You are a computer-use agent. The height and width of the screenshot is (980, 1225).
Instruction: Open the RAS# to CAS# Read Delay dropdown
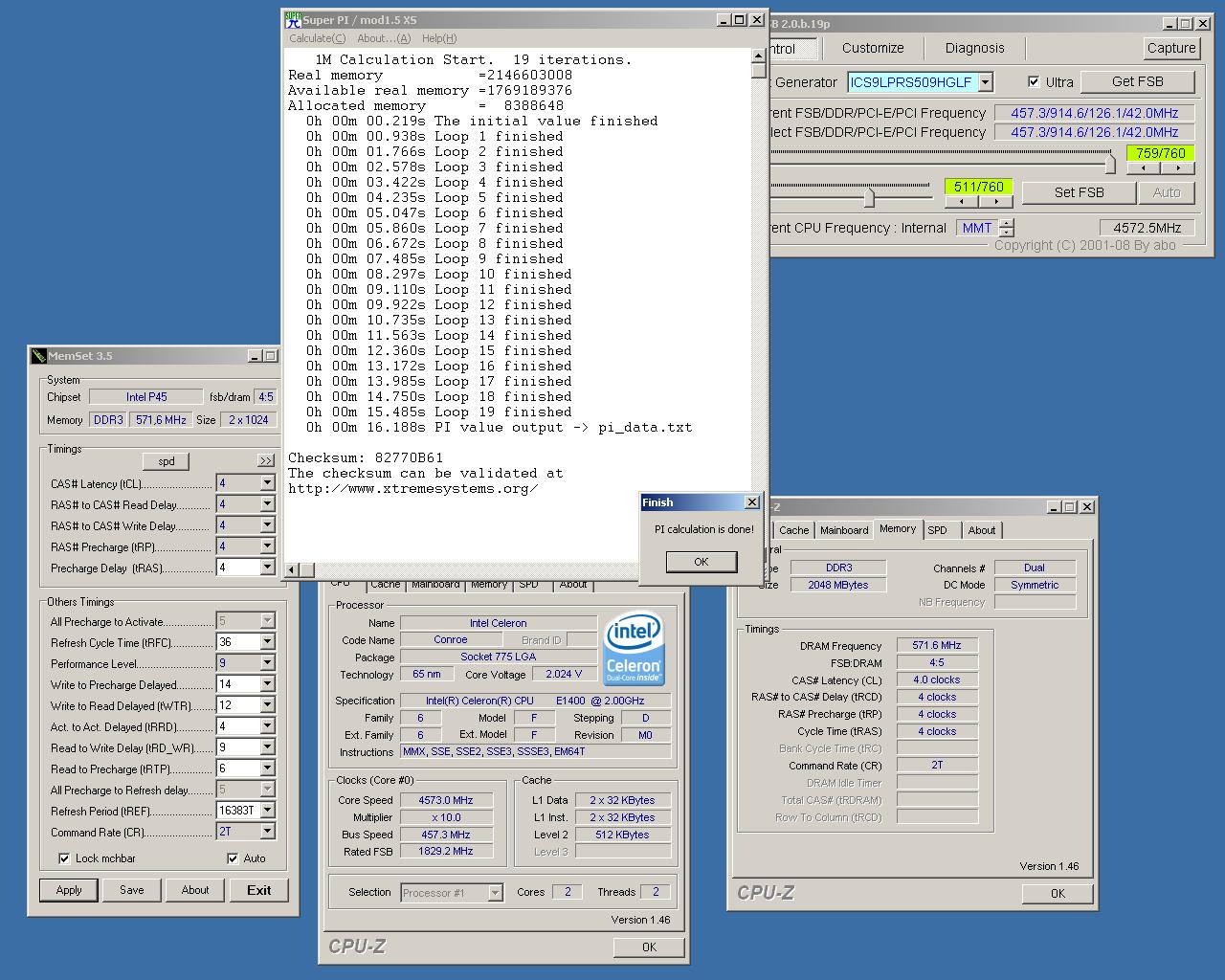[267, 504]
